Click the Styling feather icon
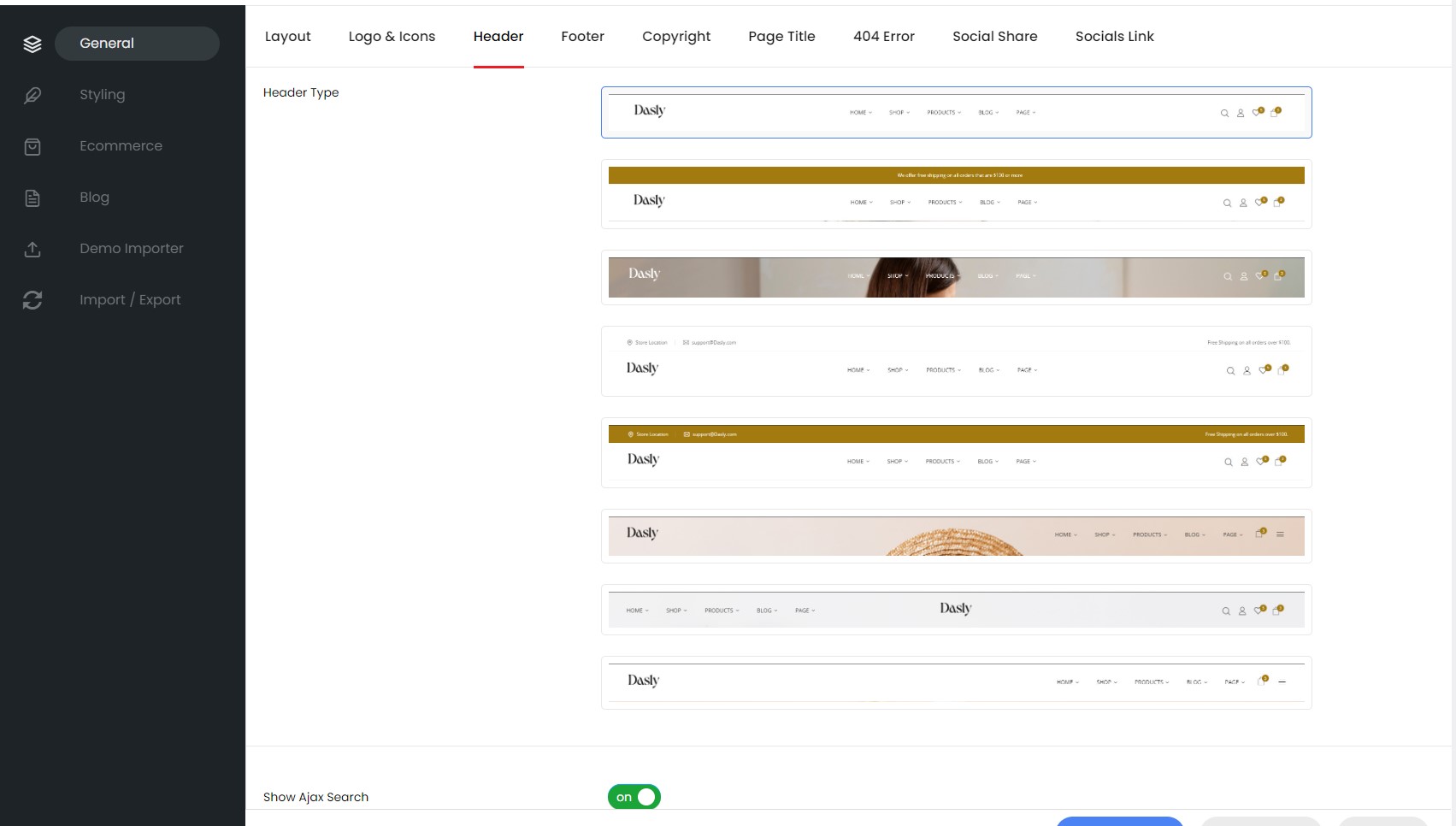1456x826 pixels. point(32,95)
